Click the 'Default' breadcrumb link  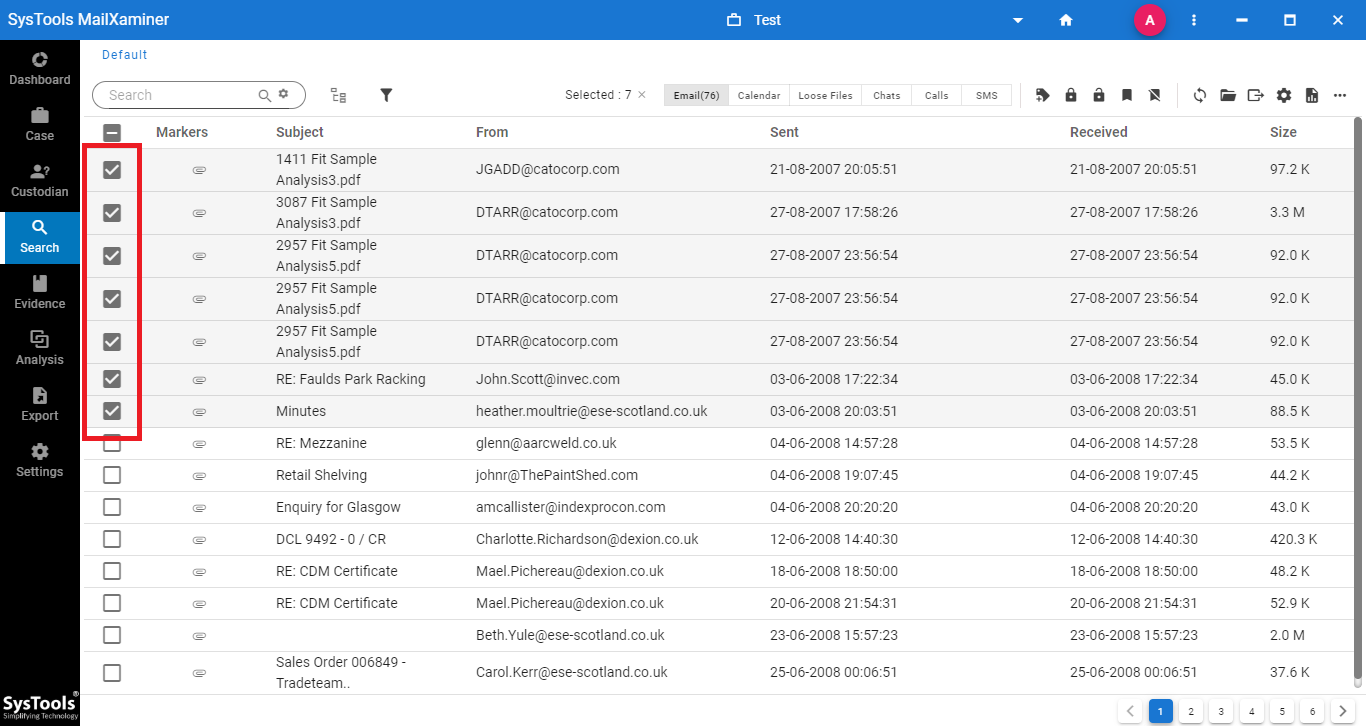[124, 55]
